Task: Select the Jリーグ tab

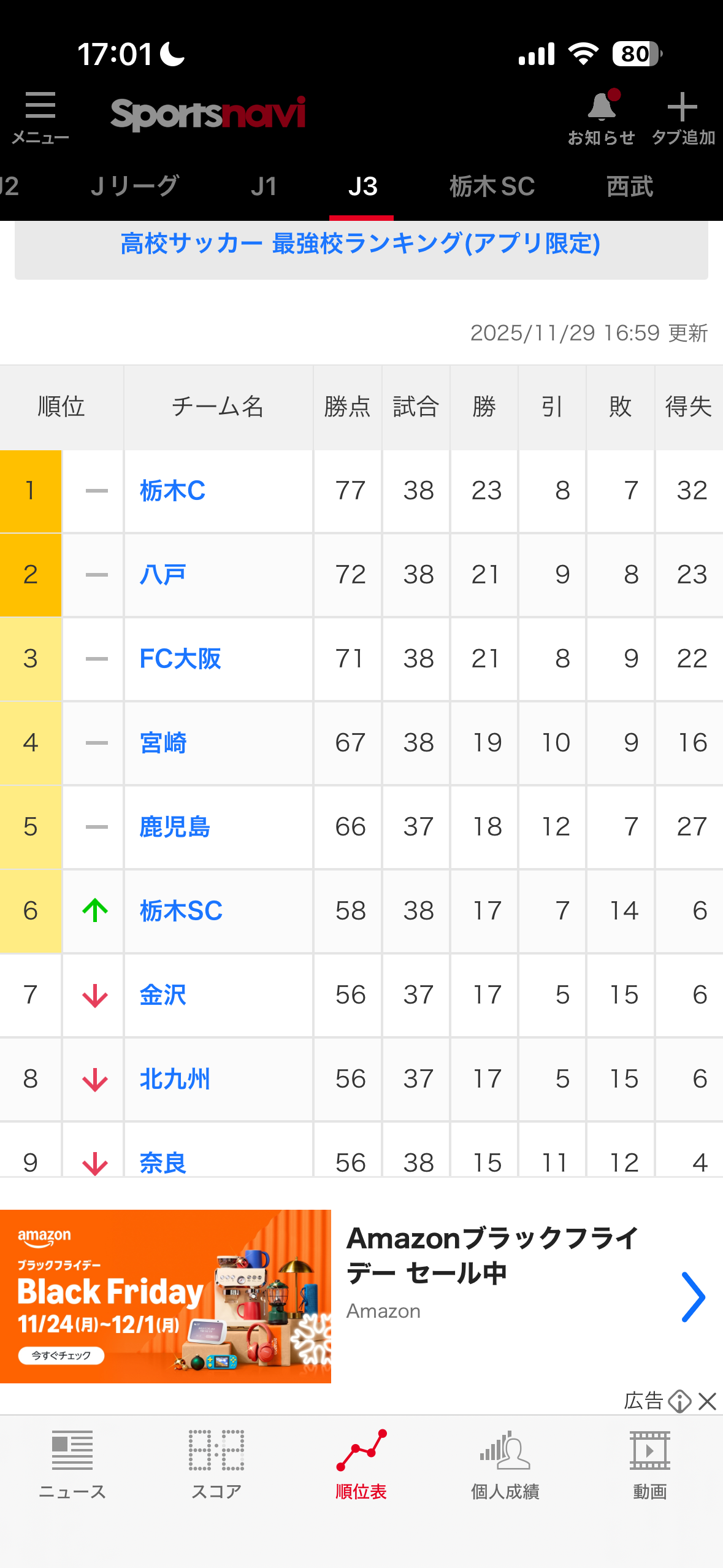Action: pos(134,186)
